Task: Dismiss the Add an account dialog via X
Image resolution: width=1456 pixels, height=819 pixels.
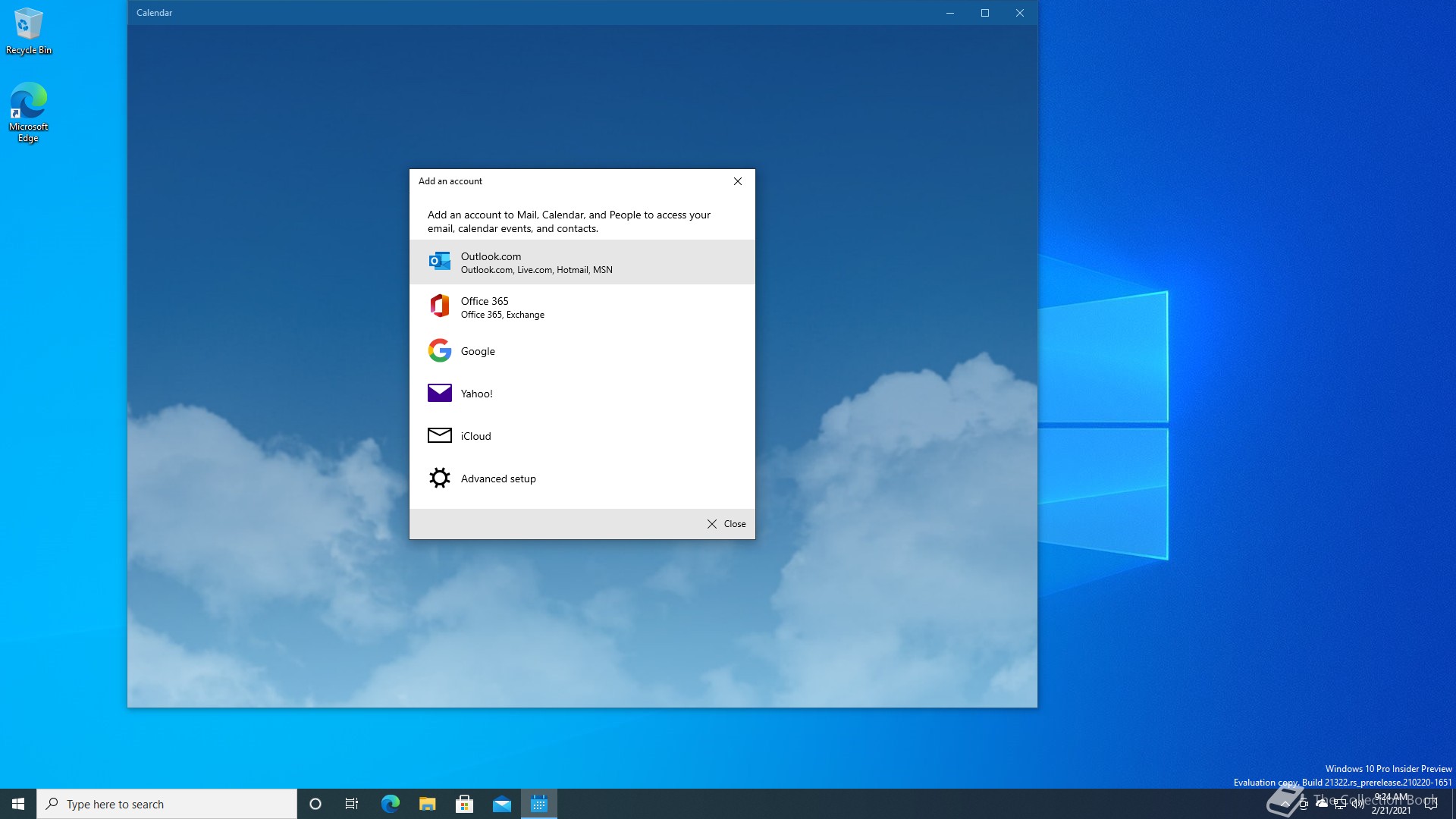Action: pyautogui.click(x=738, y=181)
